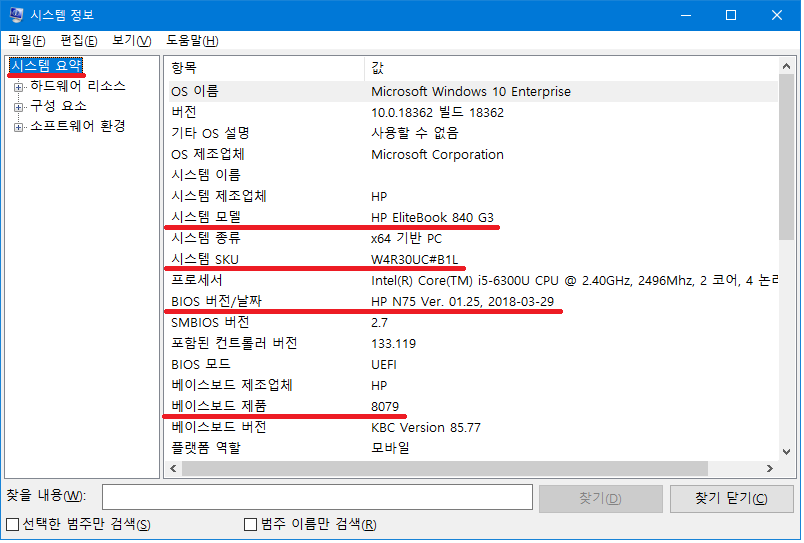
Task: Minimize the 시스템 정보 window
Action: point(686,15)
